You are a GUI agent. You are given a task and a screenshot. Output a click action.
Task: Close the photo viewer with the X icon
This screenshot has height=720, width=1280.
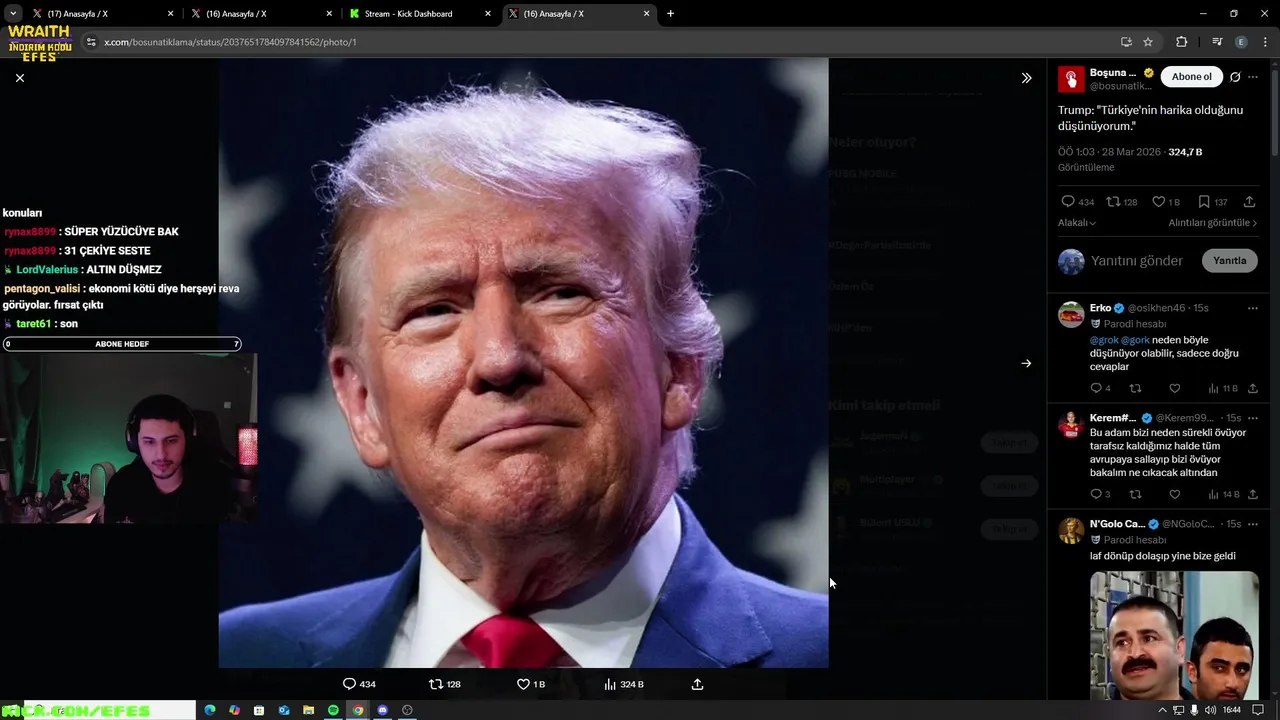(20, 78)
